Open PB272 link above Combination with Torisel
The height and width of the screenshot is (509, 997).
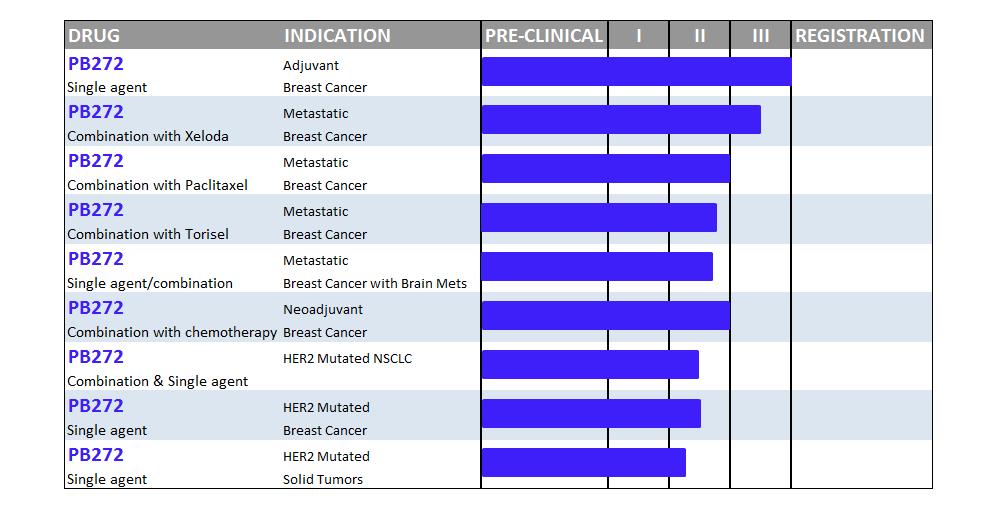(96, 210)
